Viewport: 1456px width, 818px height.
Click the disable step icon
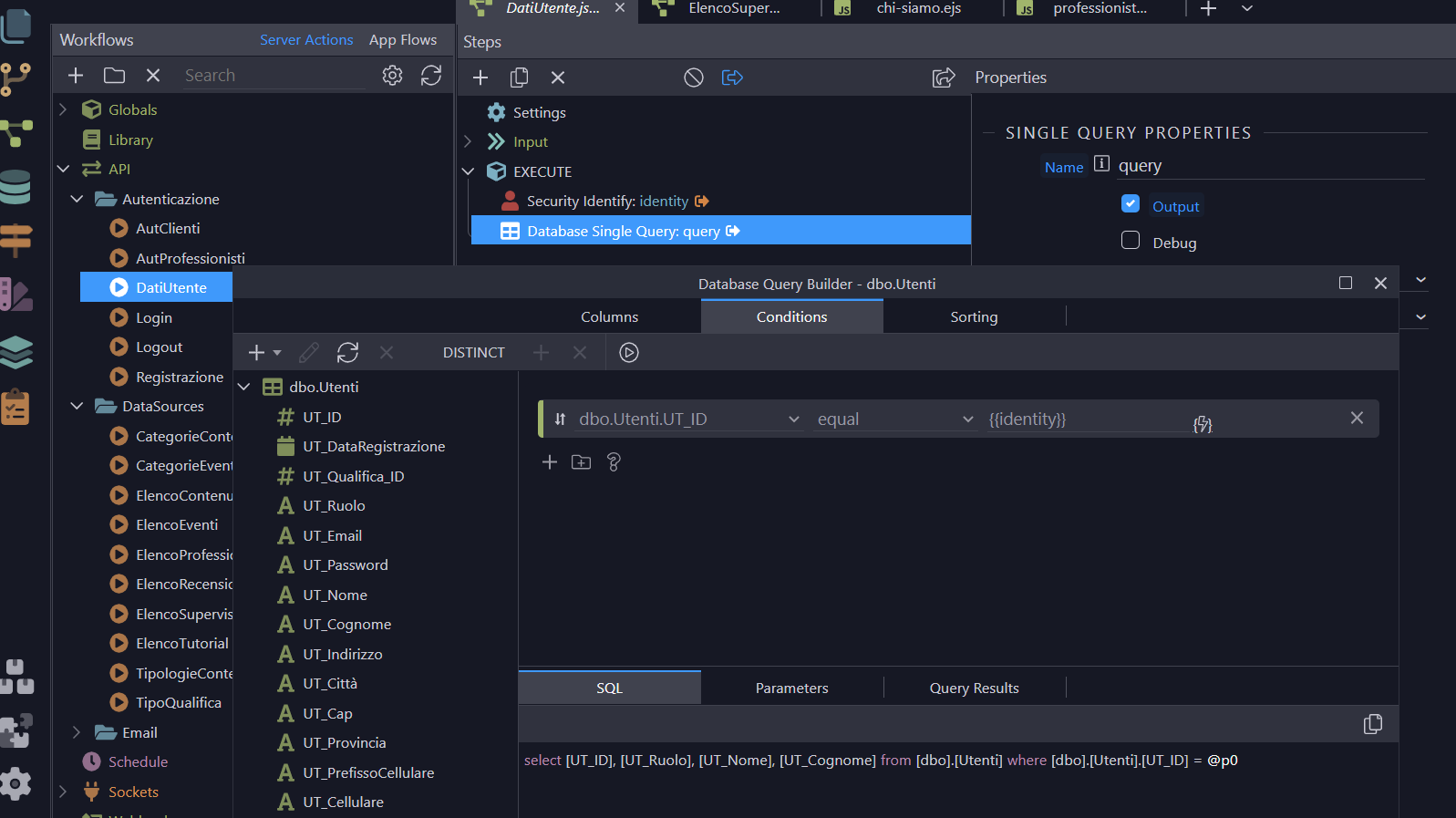[694, 78]
